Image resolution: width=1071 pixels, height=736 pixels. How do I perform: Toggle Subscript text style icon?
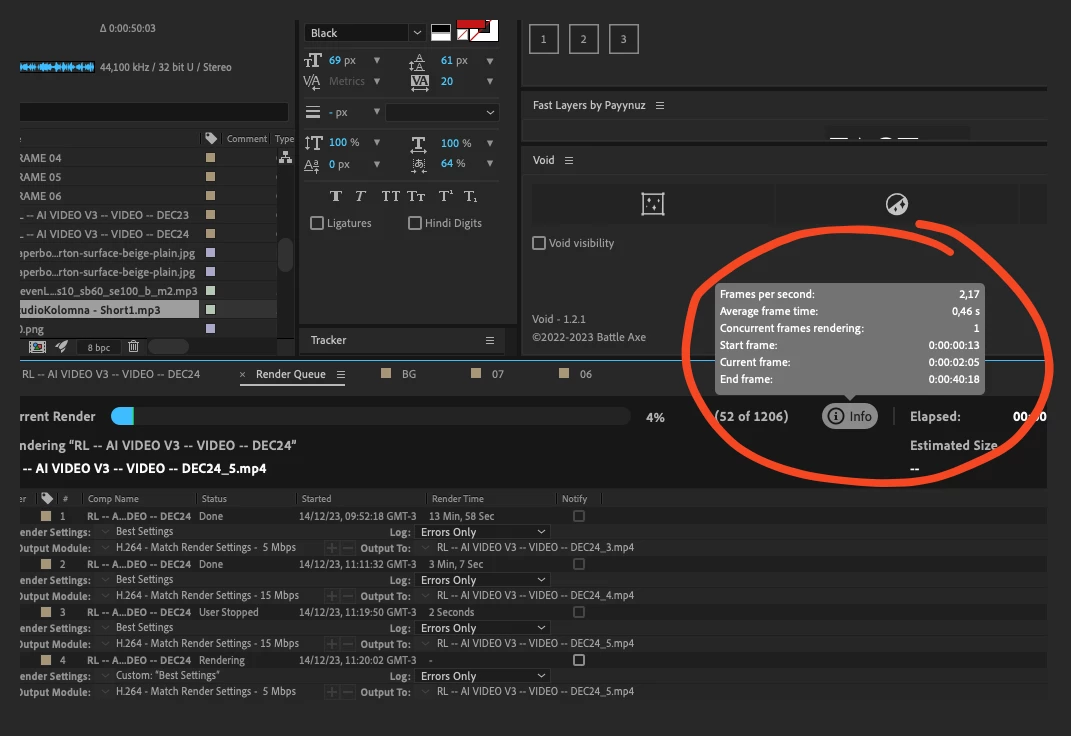pos(471,197)
